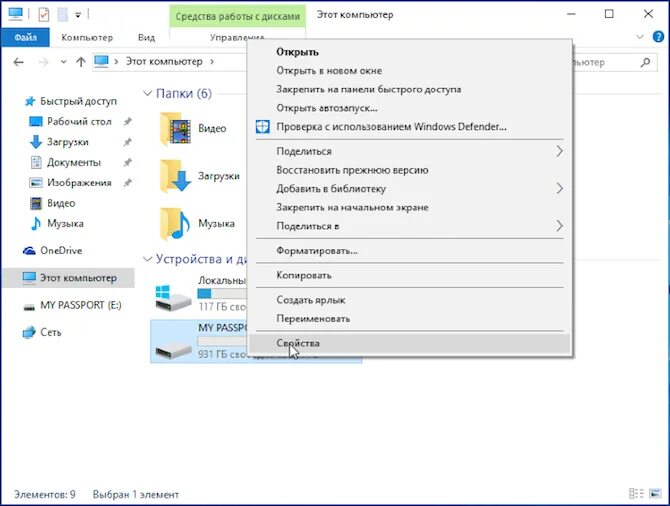Viewport: 670px width, 506px height.
Task: Open the Customize Quick Access Toolbar dropdown arrow
Action: 78,15
